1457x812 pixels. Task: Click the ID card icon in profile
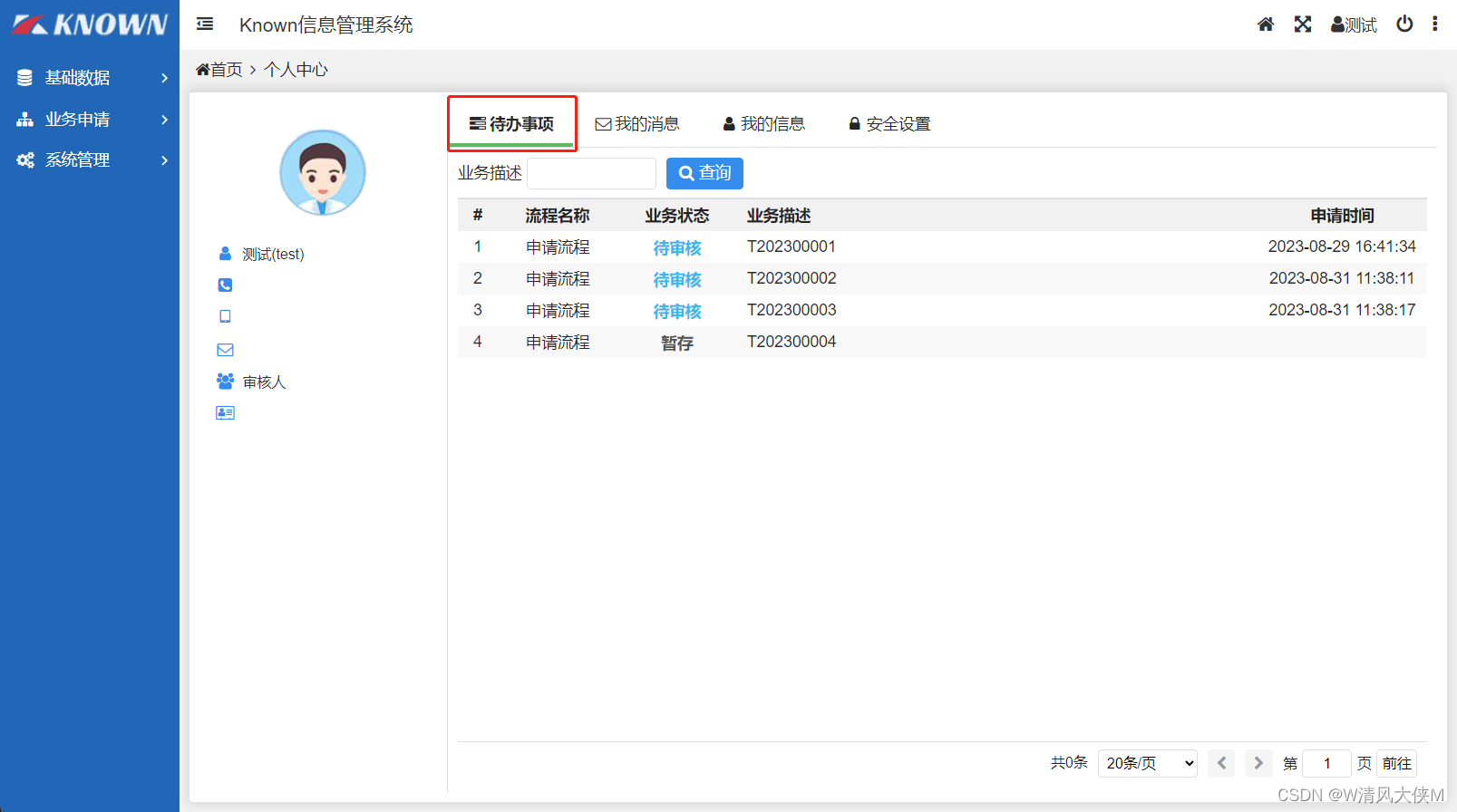click(x=225, y=412)
